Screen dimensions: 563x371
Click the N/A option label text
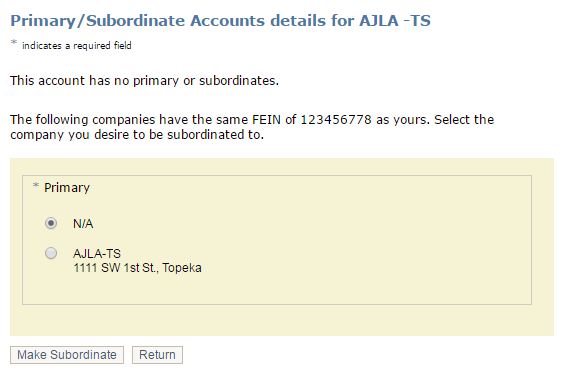click(83, 224)
